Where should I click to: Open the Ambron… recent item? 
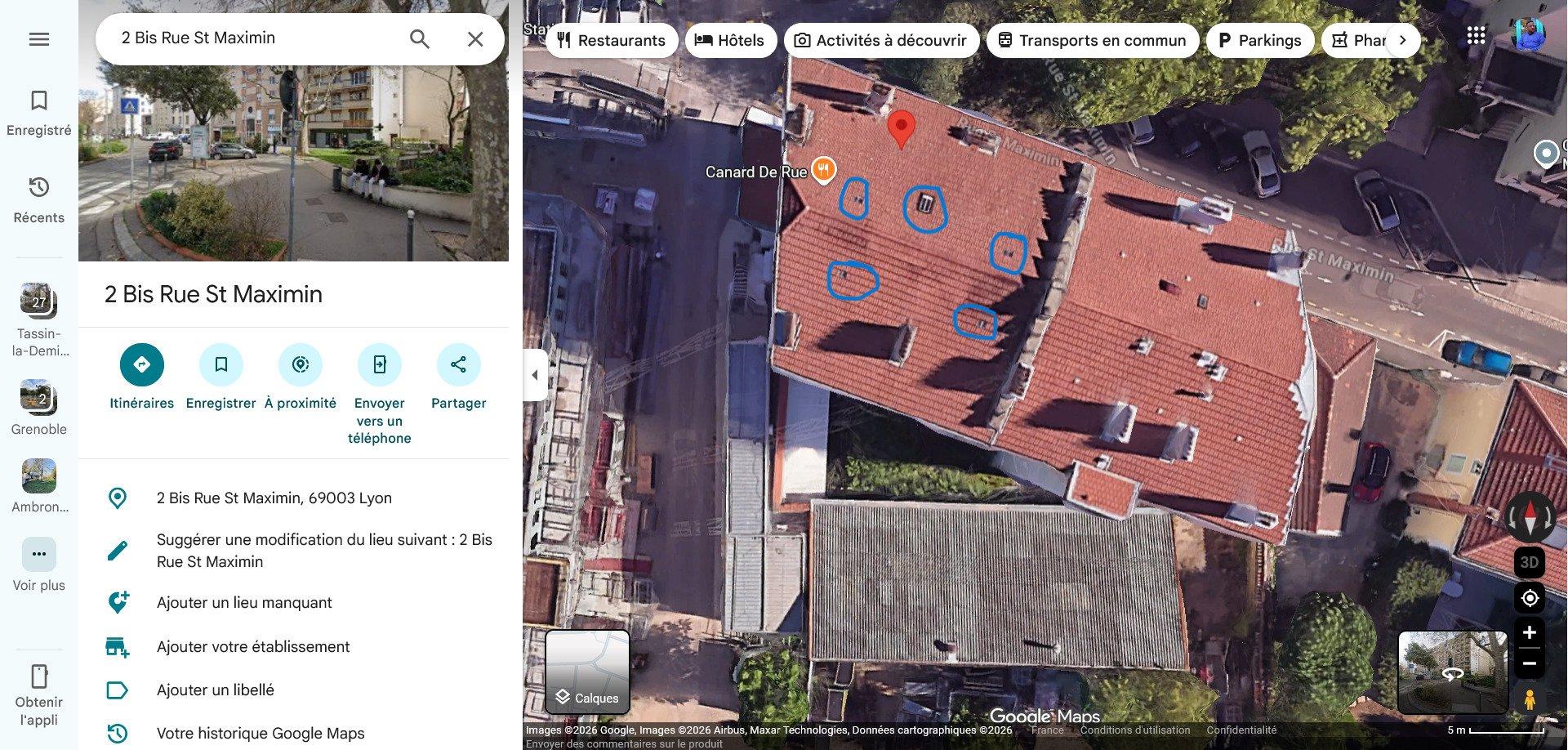(x=39, y=486)
